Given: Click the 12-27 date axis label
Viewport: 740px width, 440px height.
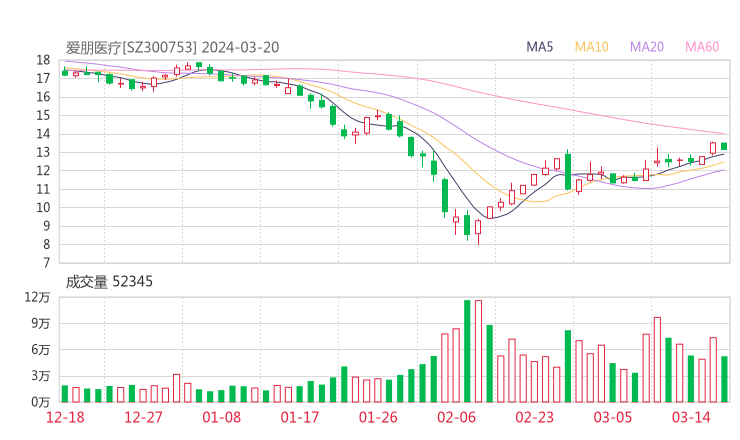Looking at the screenshot, I should pos(143,417).
